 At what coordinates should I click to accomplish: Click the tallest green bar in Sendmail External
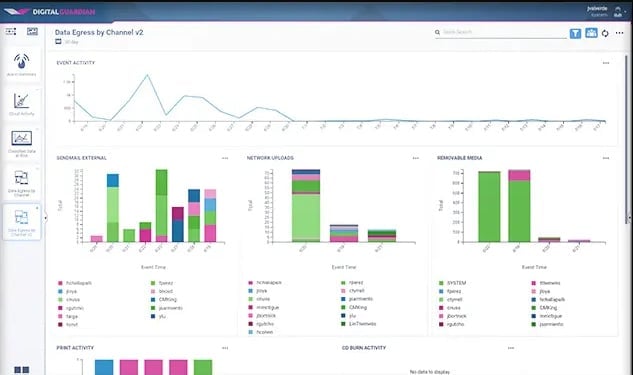[x=161, y=206]
